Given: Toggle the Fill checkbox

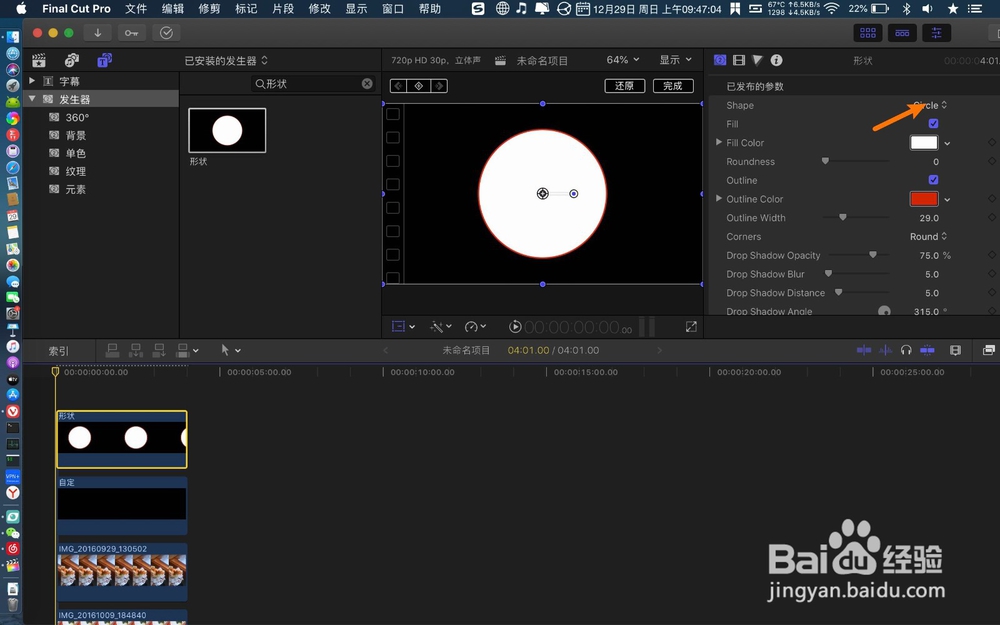Looking at the screenshot, I should [933, 124].
